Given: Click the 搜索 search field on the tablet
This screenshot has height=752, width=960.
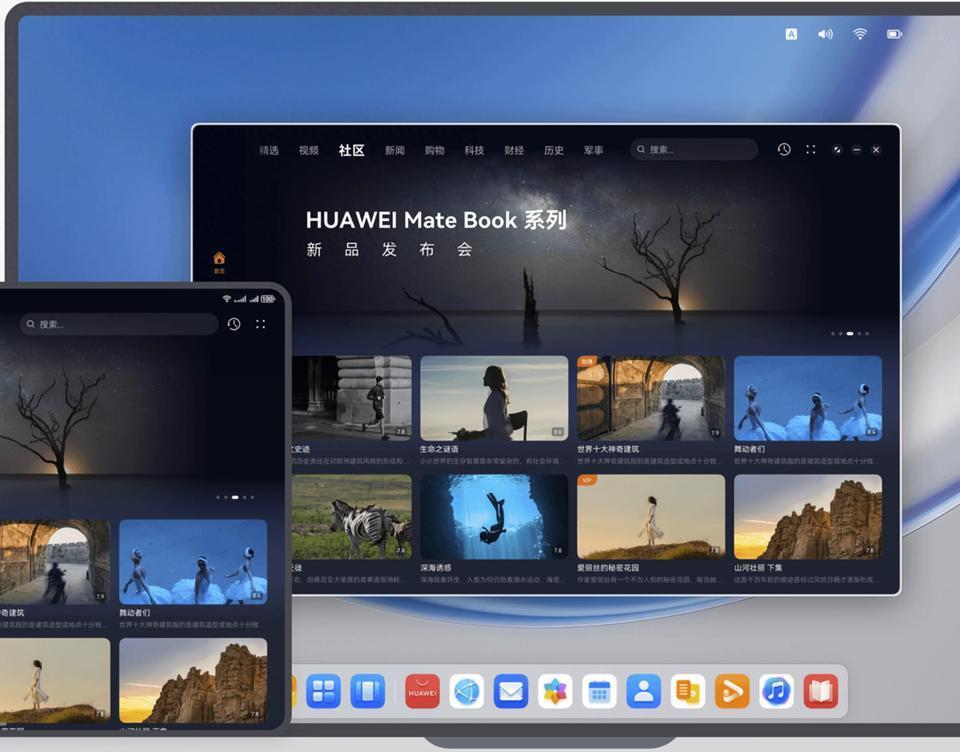Looking at the screenshot, I should tap(119, 324).
